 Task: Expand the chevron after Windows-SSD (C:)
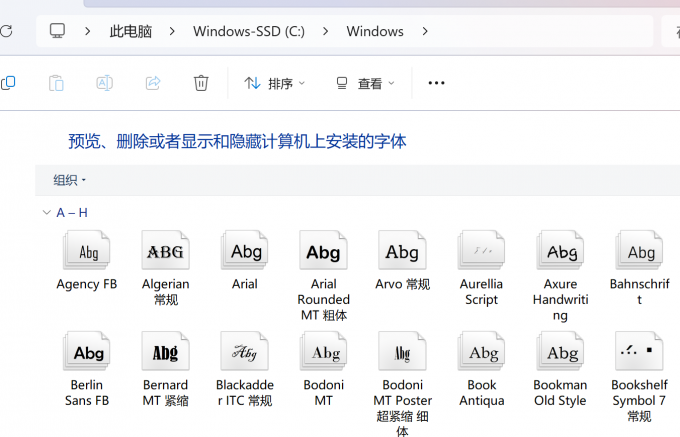pos(325,31)
